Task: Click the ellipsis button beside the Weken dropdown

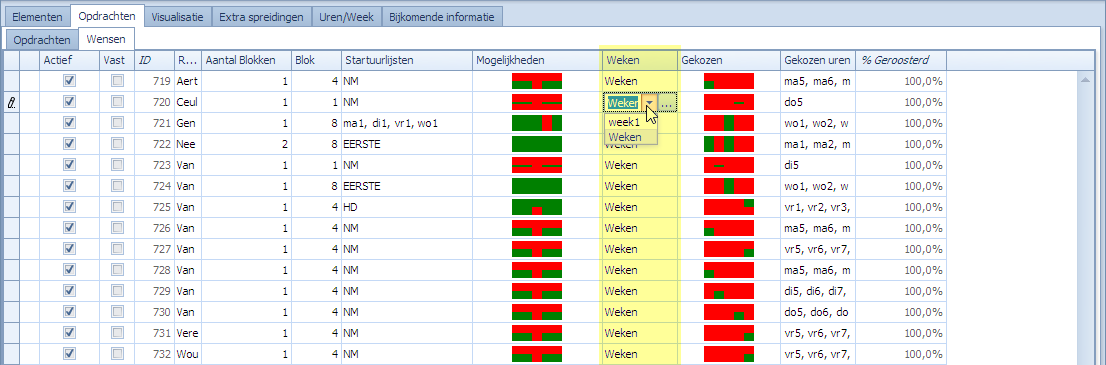Action: [667, 102]
